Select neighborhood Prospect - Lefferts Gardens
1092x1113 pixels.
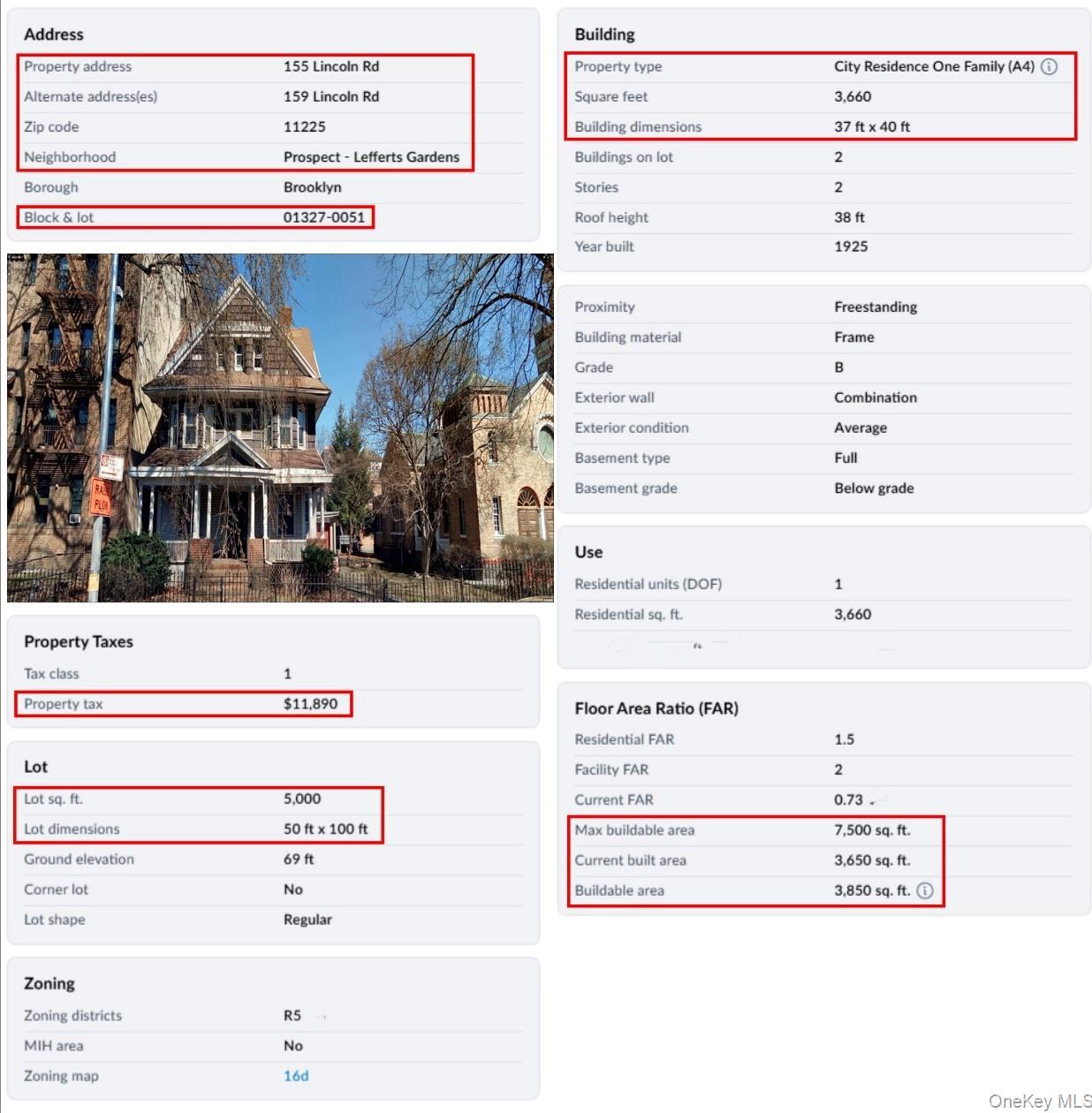coord(371,157)
